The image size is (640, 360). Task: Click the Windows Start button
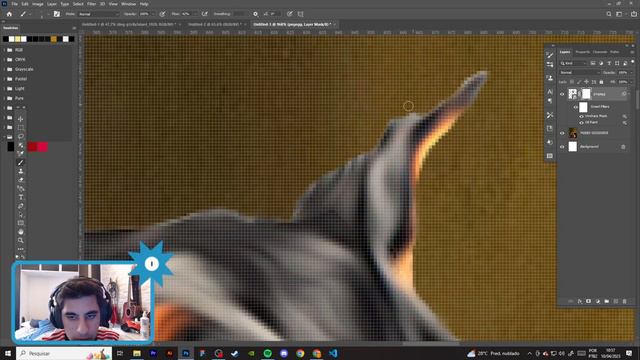8,353
